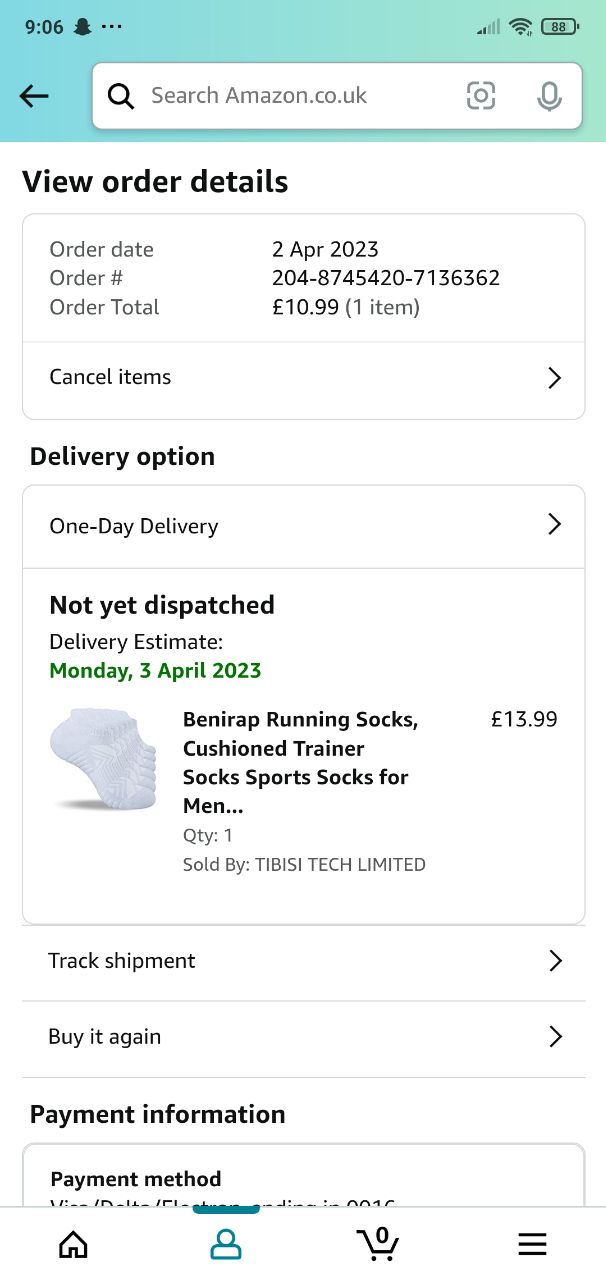Tap the One-Day Delivery option text
The width and height of the screenshot is (606, 1280).
(x=134, y=526)
